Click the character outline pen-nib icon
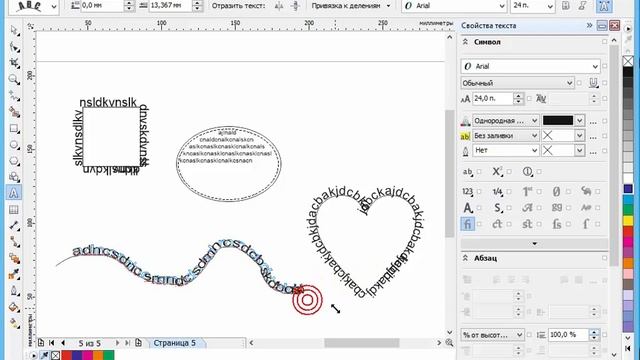Image resolution: width=640 pixels, height=360 pixels. click(x=465, y=151)
